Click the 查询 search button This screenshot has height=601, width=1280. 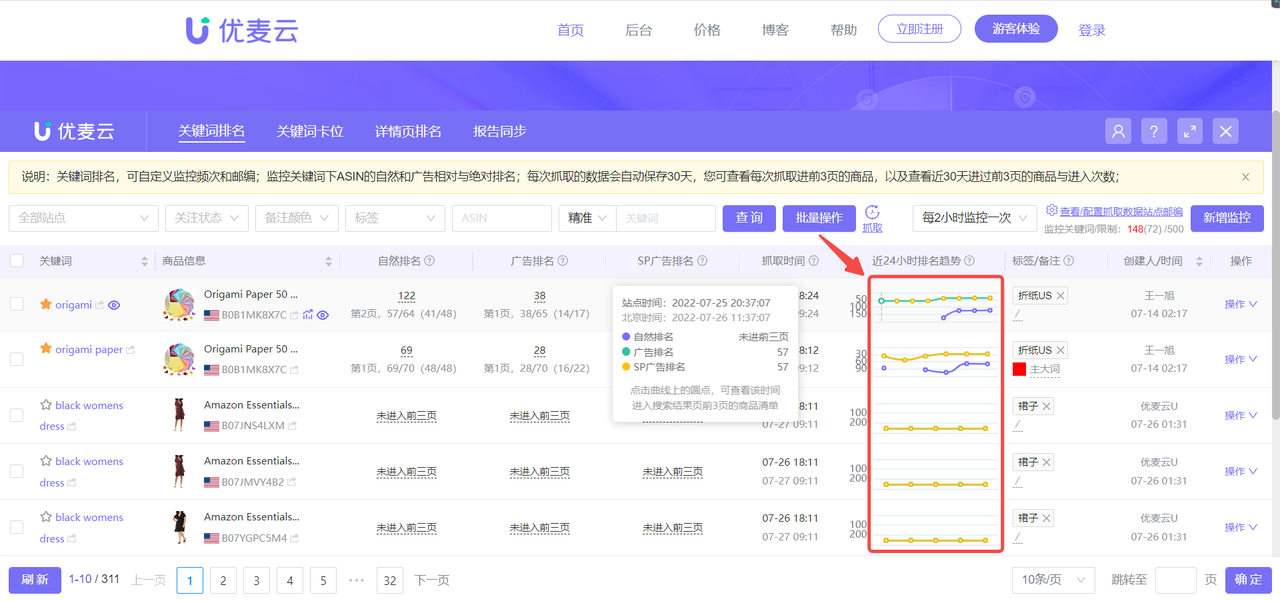[748, 218]
